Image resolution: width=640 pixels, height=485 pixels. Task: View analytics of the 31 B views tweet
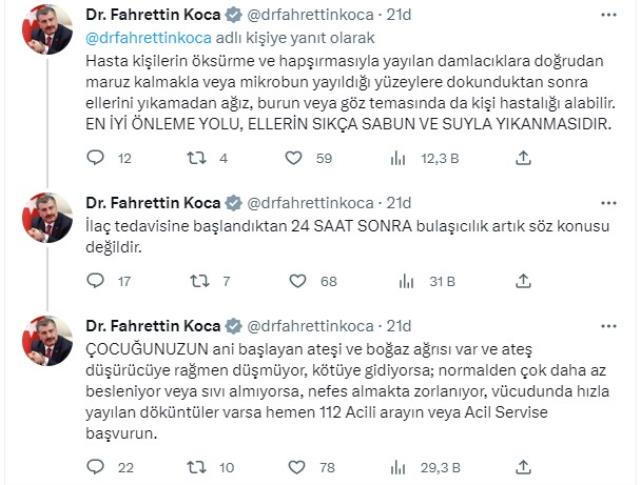point(398,281)
